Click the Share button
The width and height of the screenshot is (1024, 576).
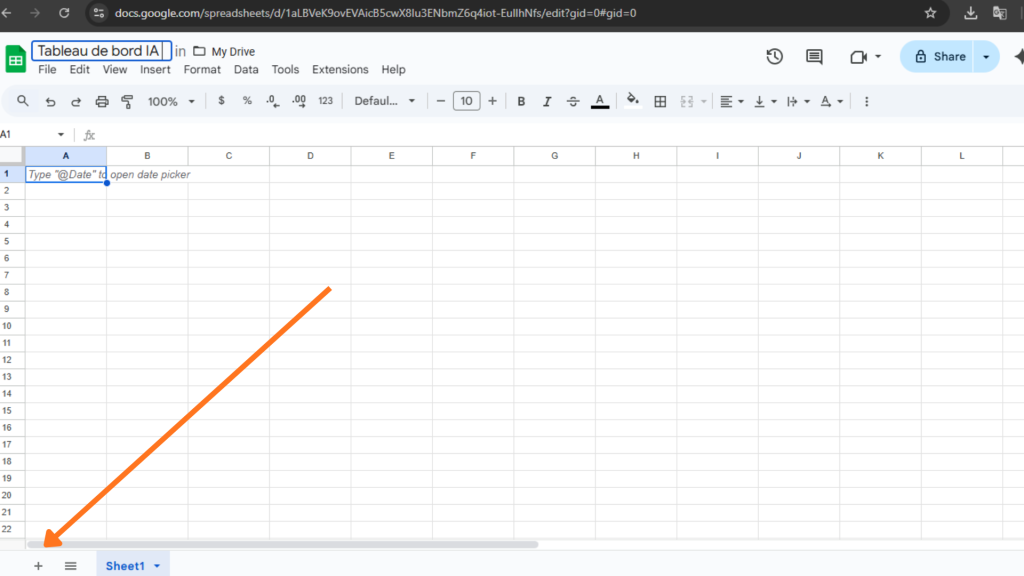pyautogui.click(x=940, y=57)
